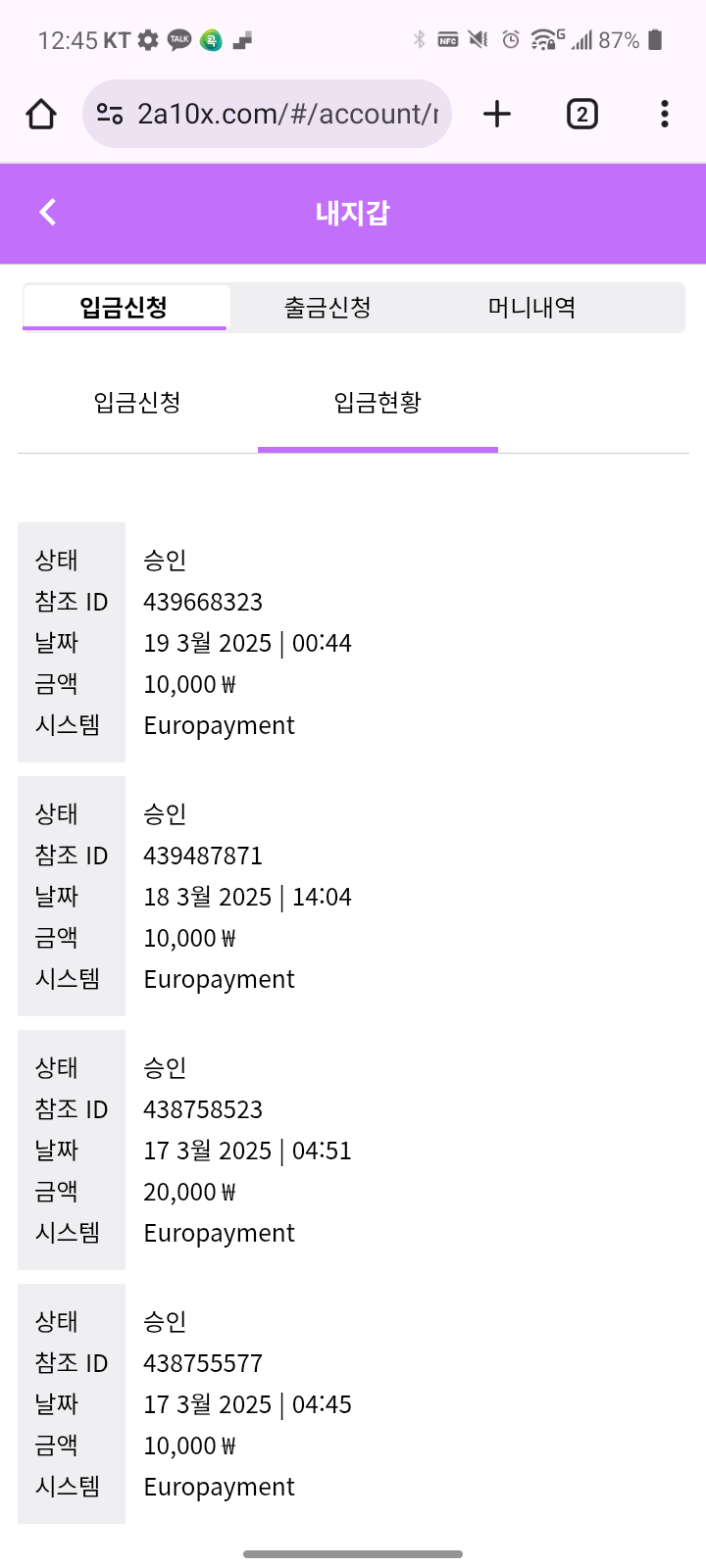706x1568 pixels.
Task: Select the 입금현황 sub-tab
Action: click(x=378, y=402)
